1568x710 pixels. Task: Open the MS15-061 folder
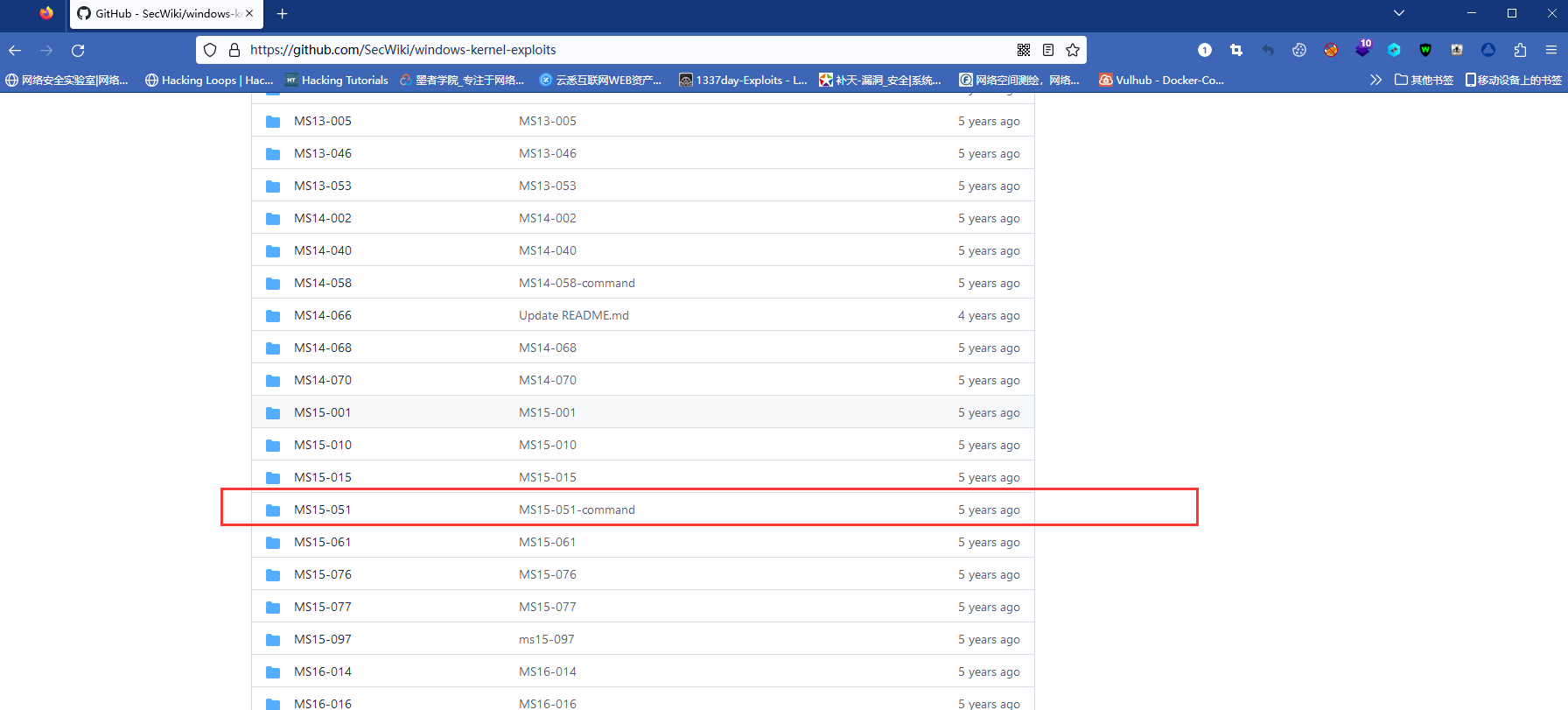pos(323,542)
